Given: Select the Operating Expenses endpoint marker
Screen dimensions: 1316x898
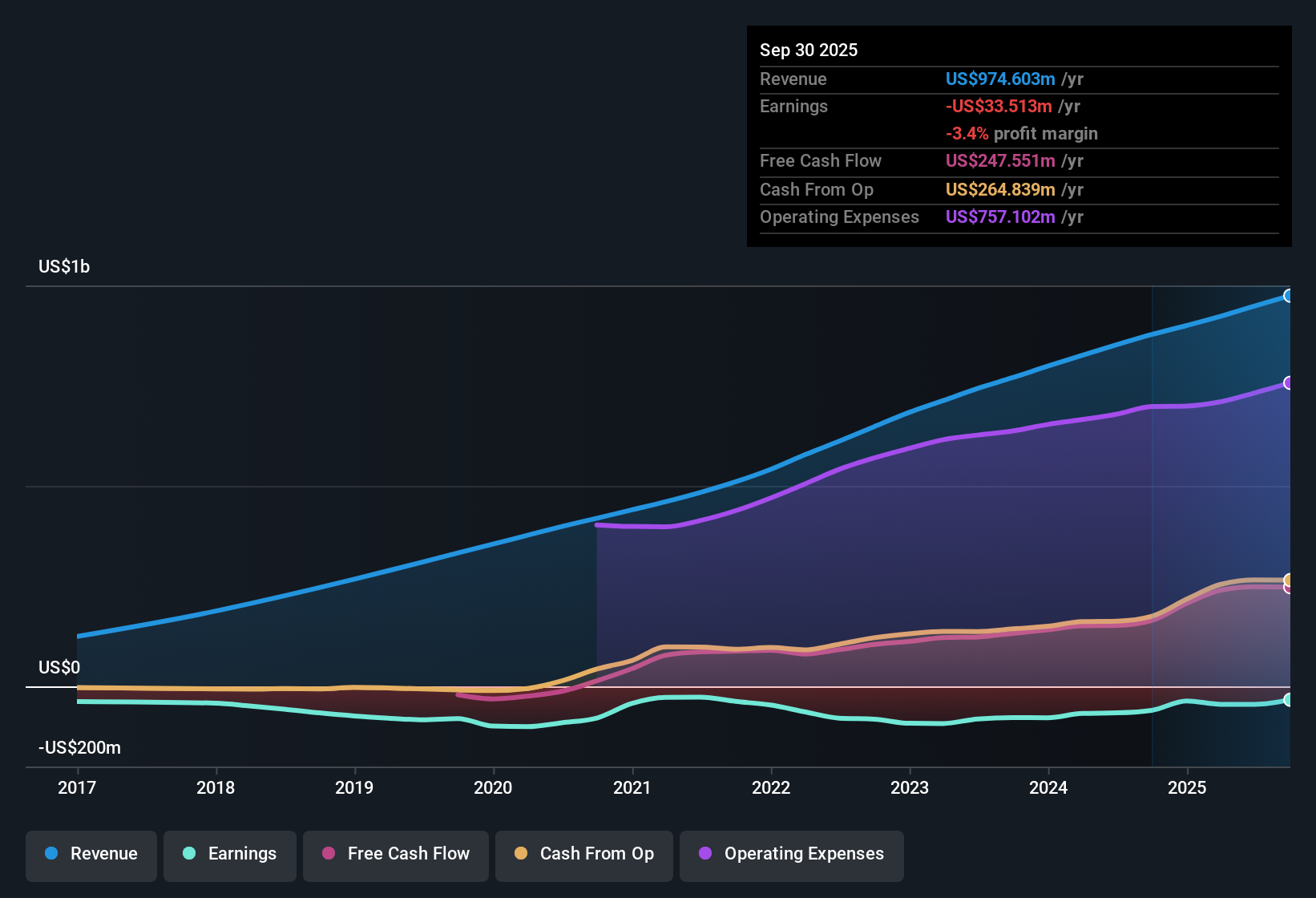Looking at the screenshot, I should point(1289,383).
